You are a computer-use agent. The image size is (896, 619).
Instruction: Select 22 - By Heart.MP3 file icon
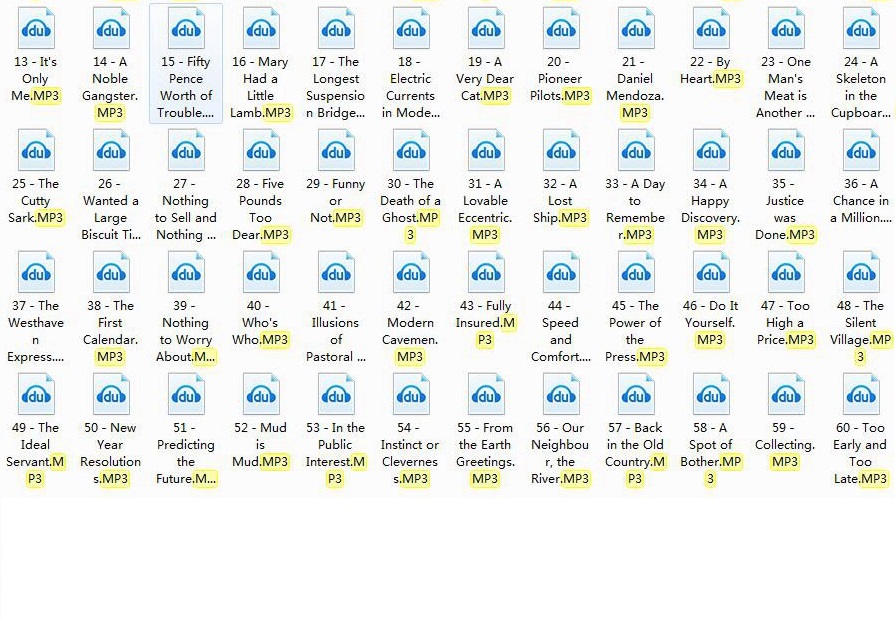tap(710, 29)
